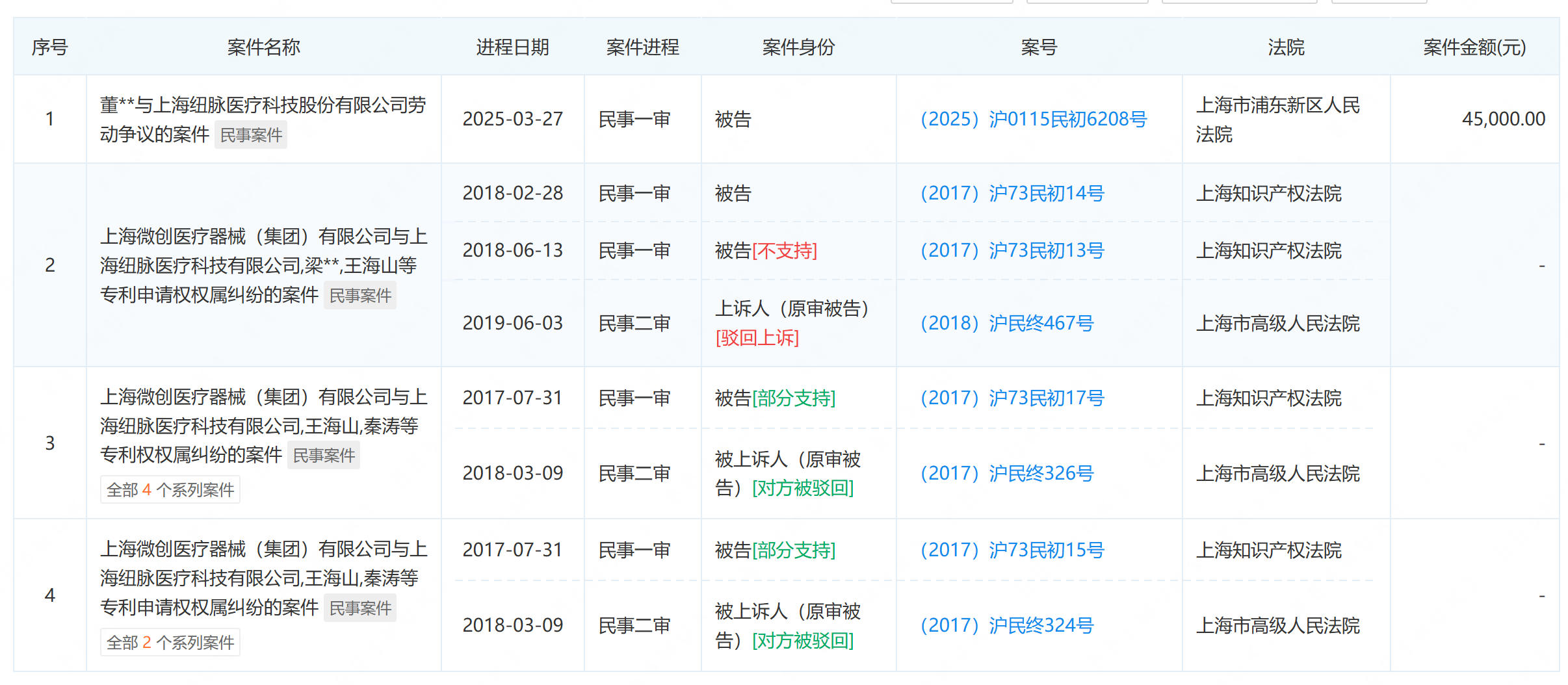Select date 2018-03-09 in 沪民终324号 row
Screen dimensions: 1568x685
[512, 625]
